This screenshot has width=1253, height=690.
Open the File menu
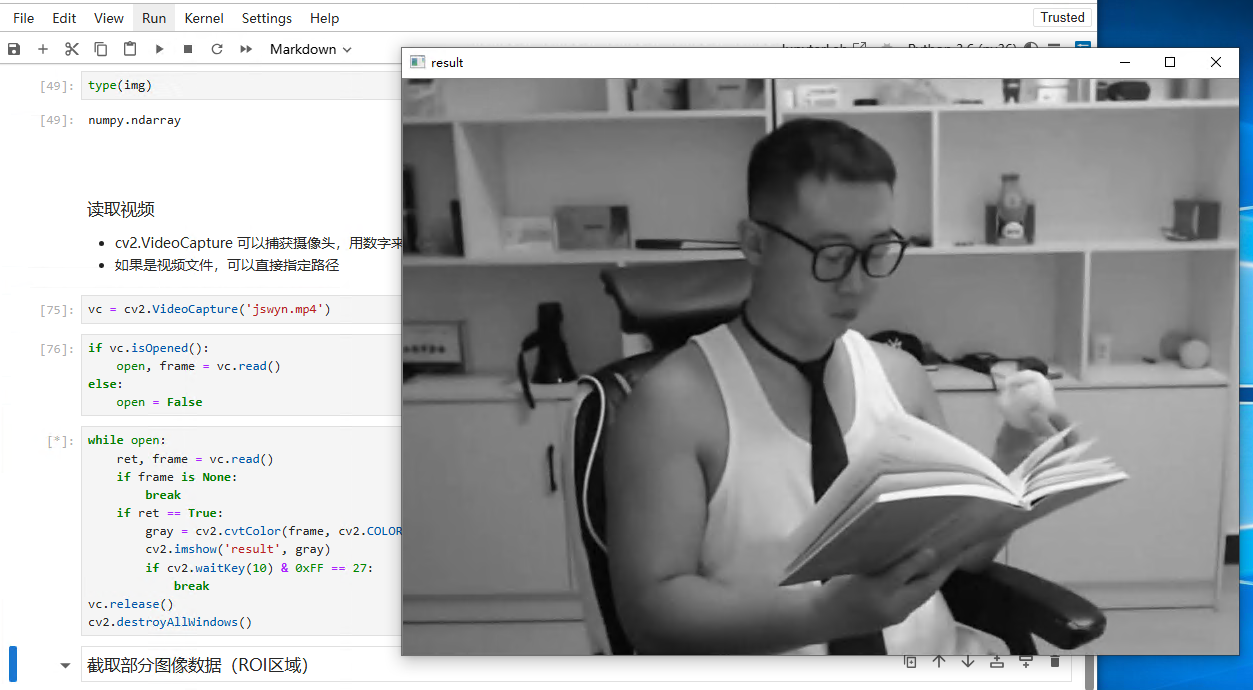tap(23, 18)
